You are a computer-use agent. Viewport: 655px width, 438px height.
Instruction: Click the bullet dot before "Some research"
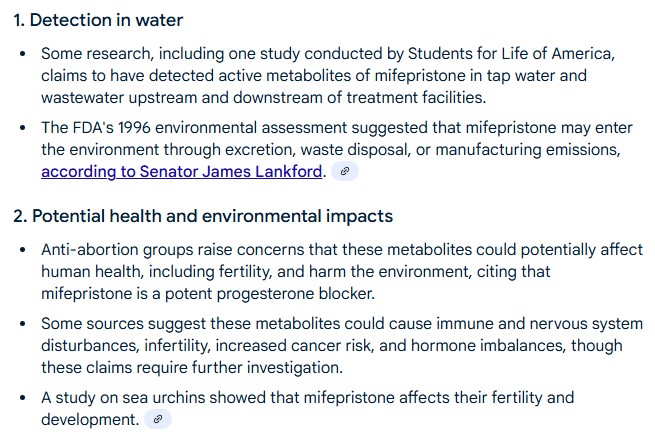point(22,53)
